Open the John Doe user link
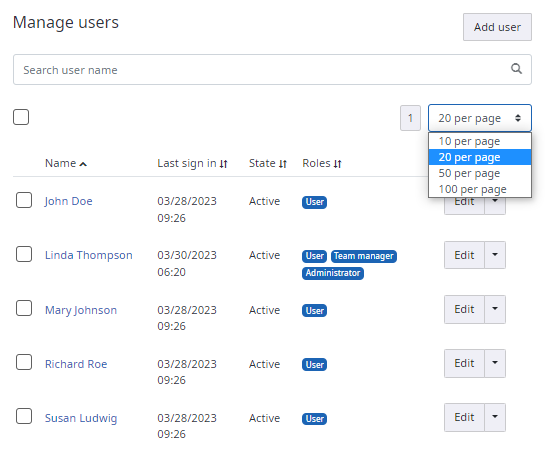Screen dimensions: 546x451 pyautogui.click(x=69, y=201)
